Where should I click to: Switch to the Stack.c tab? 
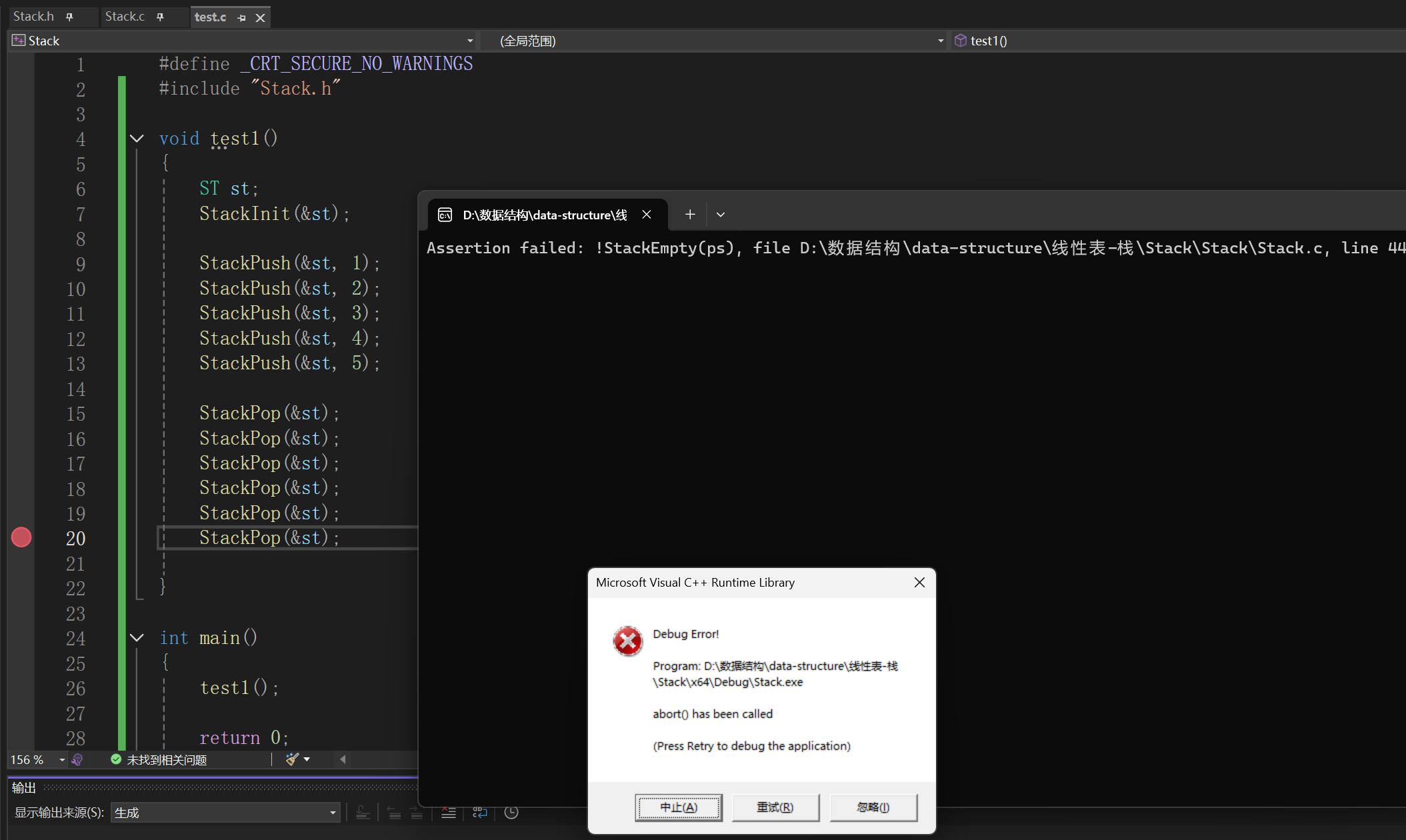[x=125, y=17]
